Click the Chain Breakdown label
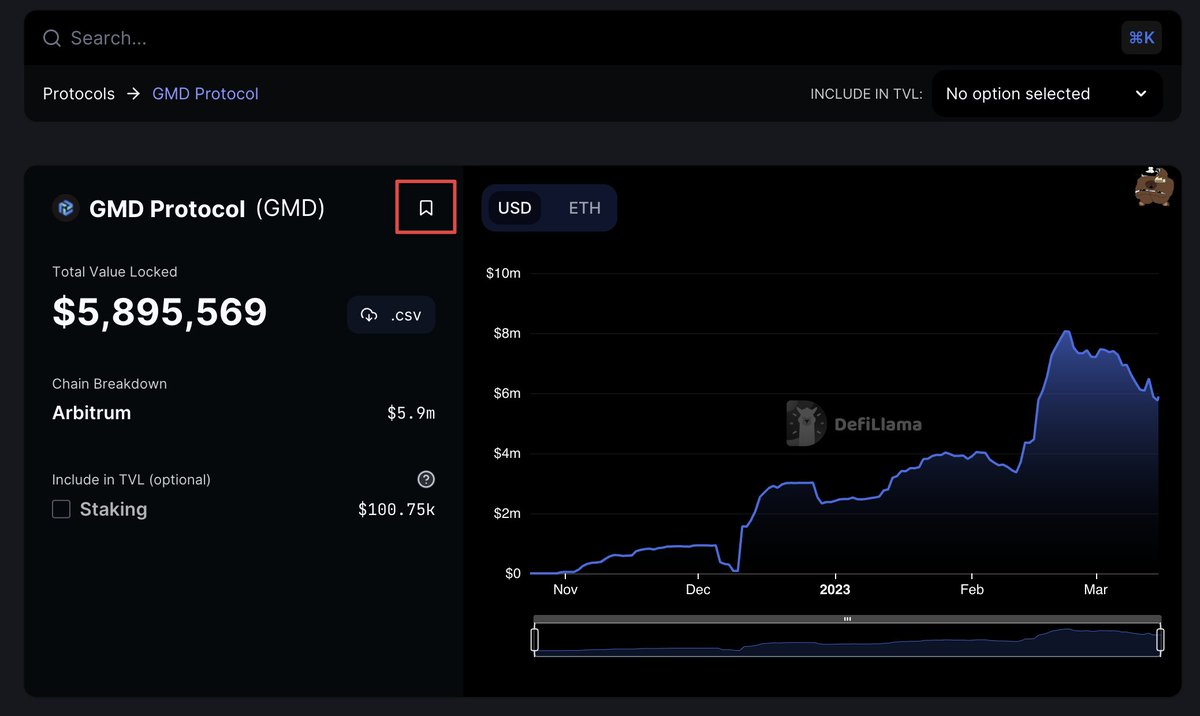 tap(109, 384)
